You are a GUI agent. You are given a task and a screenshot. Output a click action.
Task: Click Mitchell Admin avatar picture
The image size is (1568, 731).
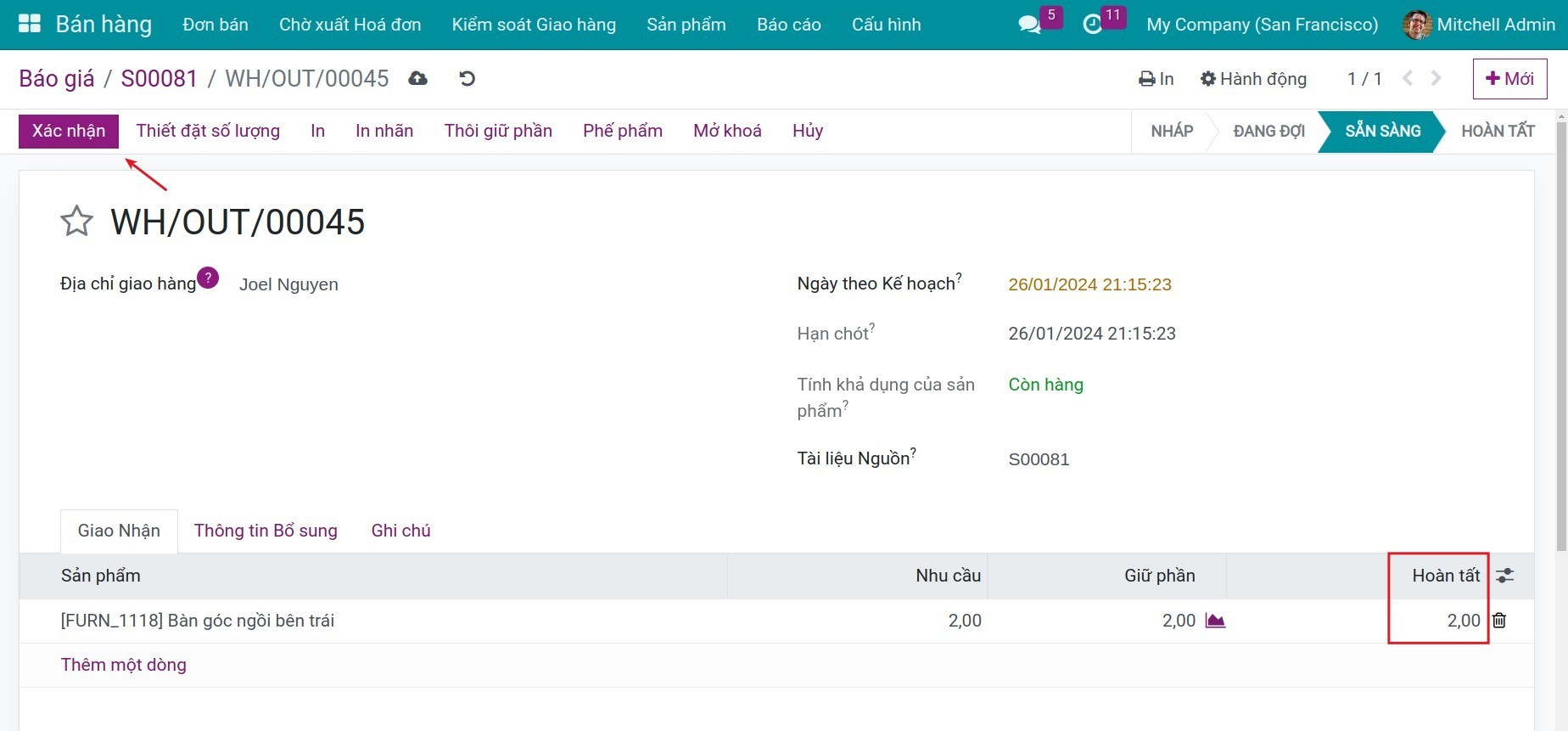(1417, 25)
